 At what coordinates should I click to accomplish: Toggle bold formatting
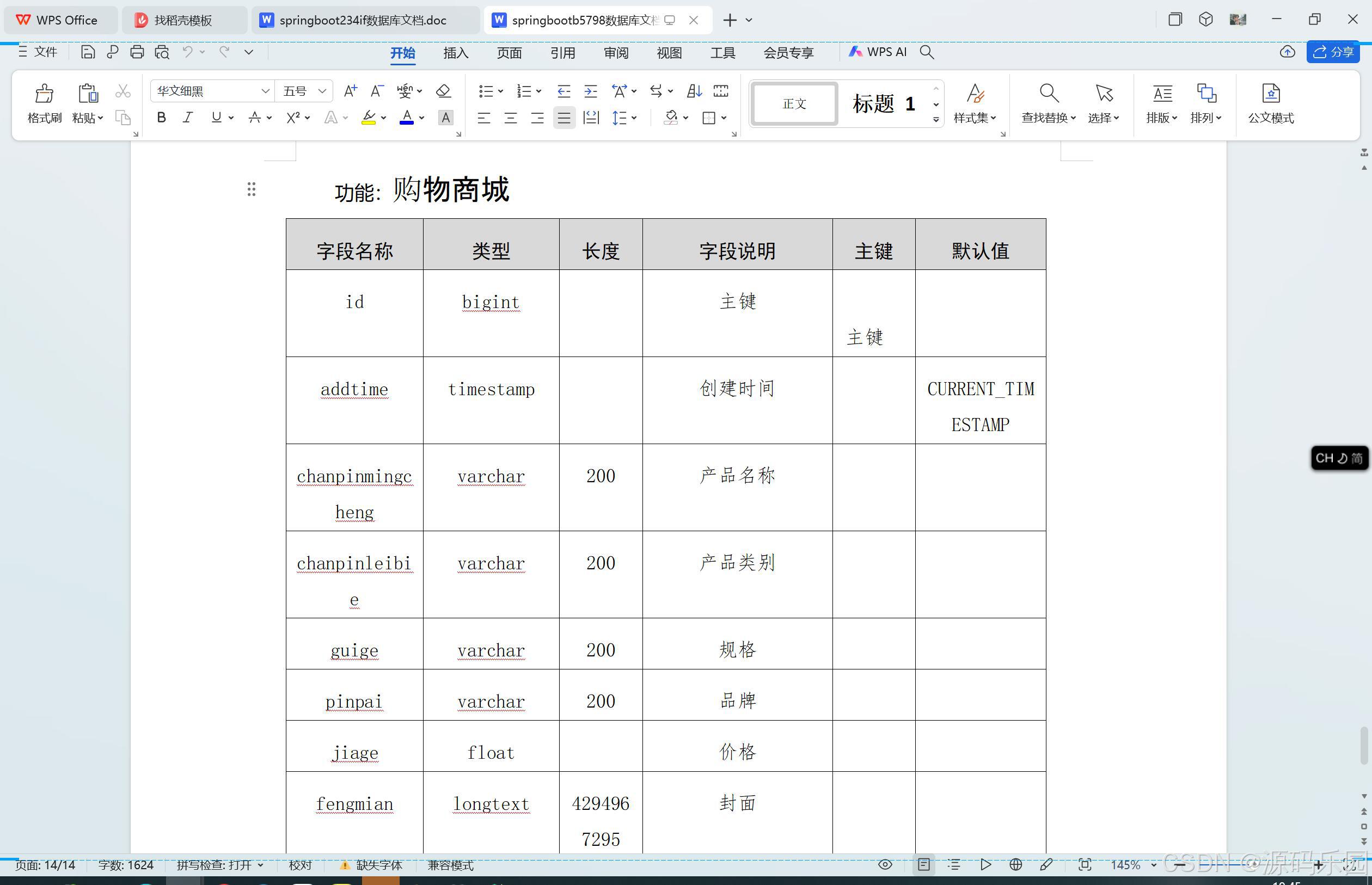tap(161, 118)
